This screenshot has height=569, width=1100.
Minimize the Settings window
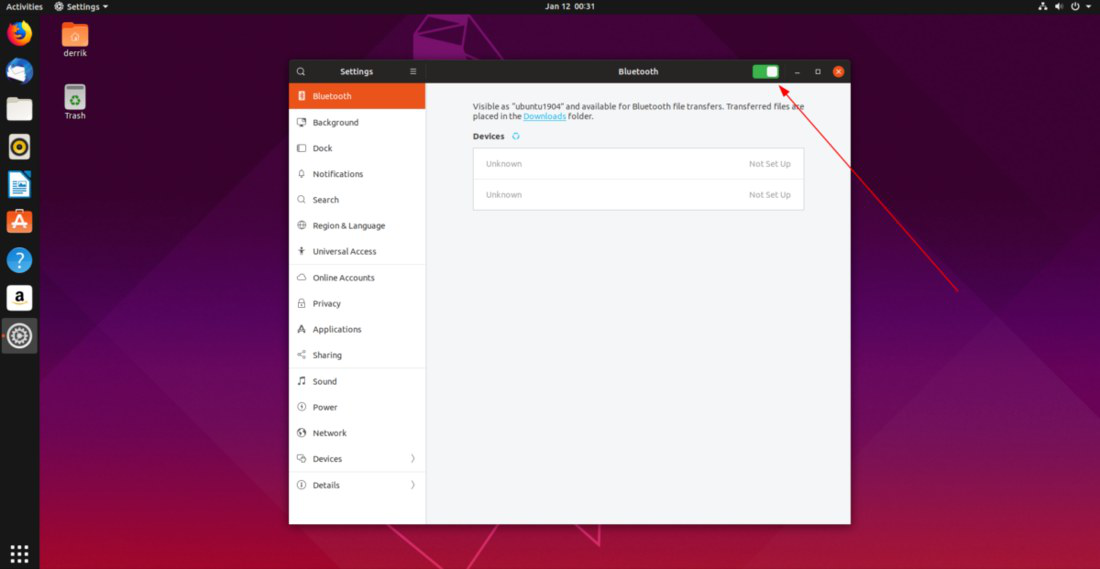[797, 72]
